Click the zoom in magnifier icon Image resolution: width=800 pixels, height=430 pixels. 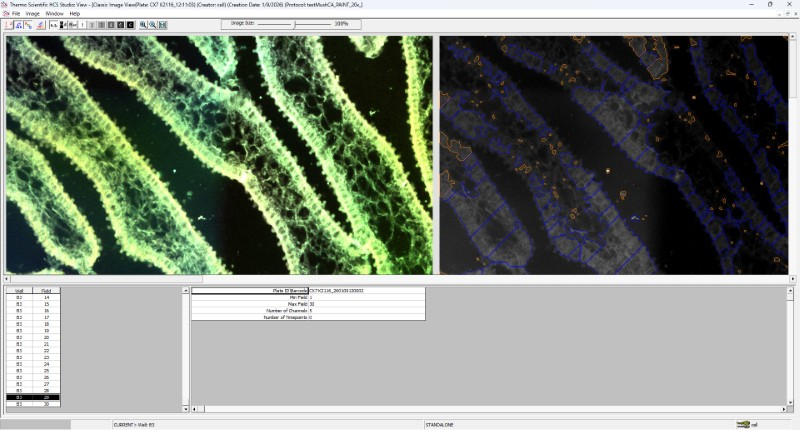(x=143, y=25)
